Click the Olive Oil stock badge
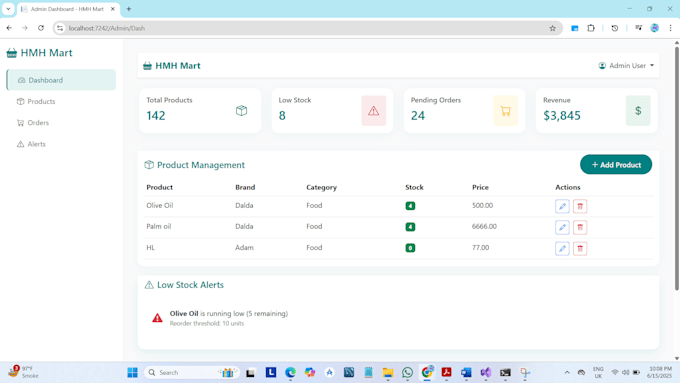This screenshot has height=383, width=680. tap(410, 206)
